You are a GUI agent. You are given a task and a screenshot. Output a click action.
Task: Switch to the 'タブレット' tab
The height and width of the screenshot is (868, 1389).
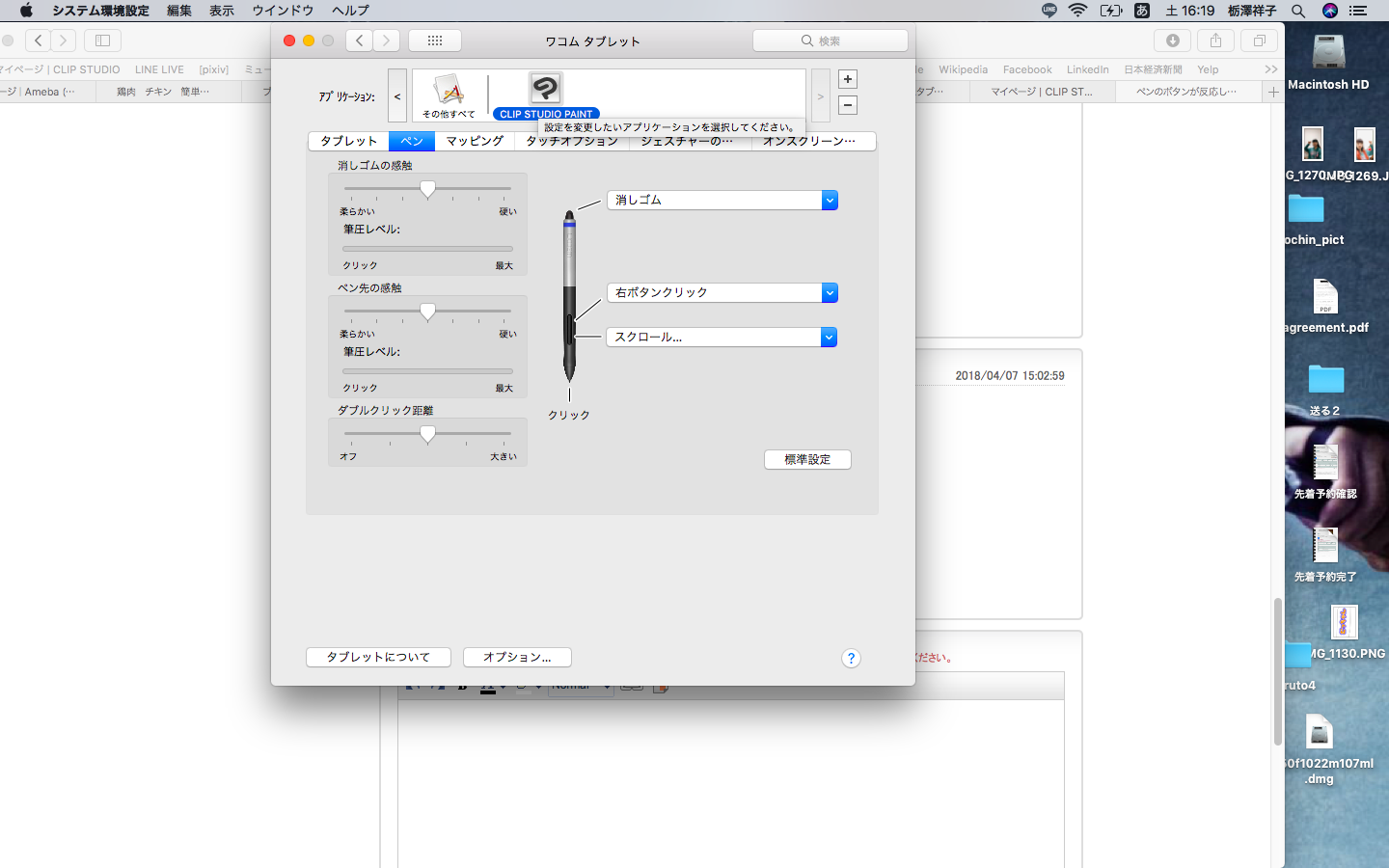pyautogui.click(x=349, y=141)
